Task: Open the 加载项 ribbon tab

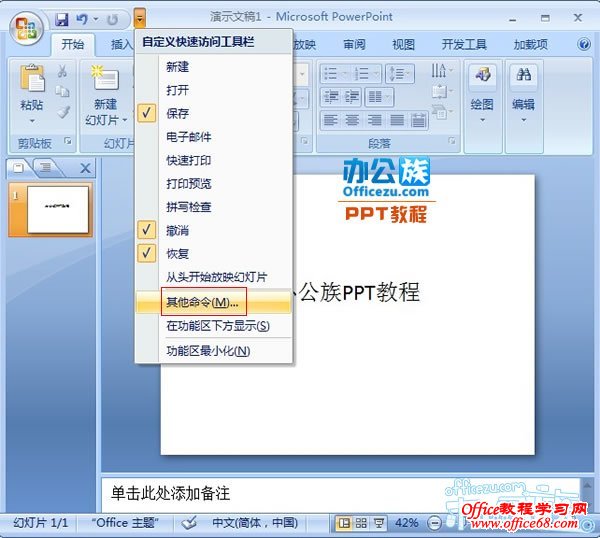Action: pyautogui.click(x=530, y=45)
